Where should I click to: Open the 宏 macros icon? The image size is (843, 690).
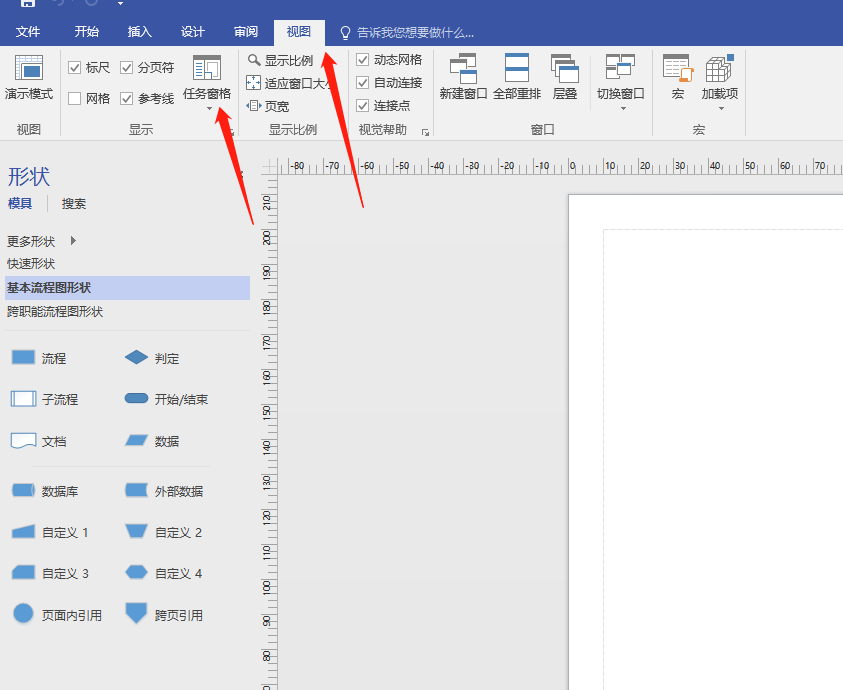pyautogui.click(x=677, y=68)
